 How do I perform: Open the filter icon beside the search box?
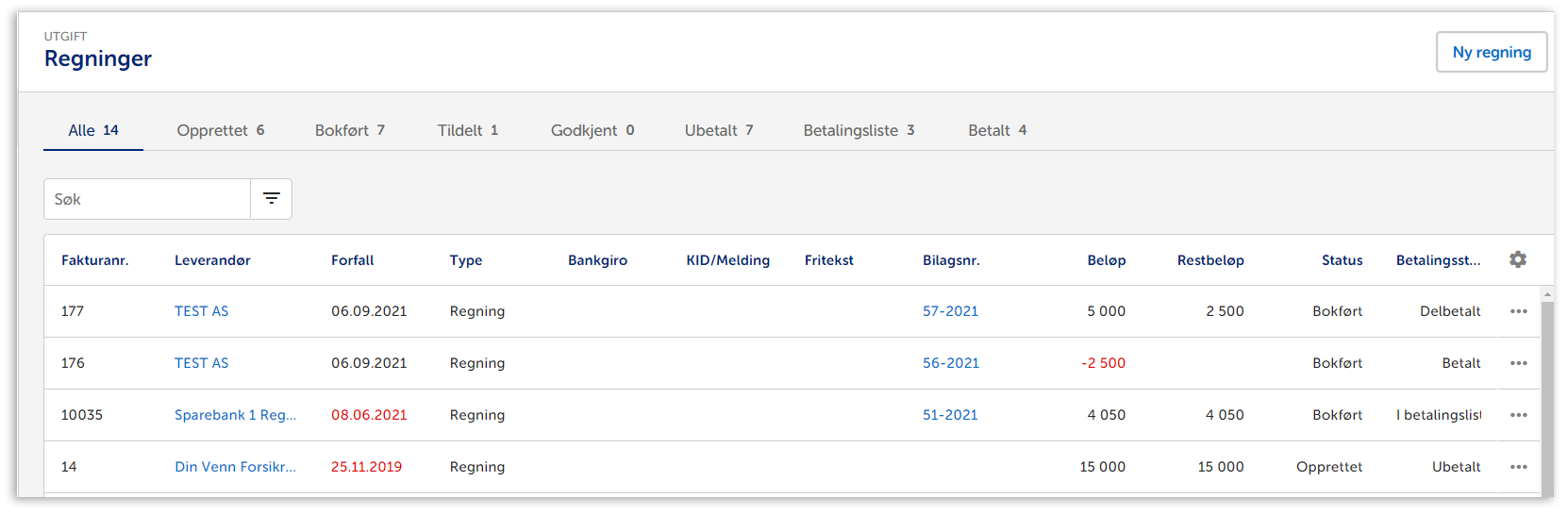(271, 199)
